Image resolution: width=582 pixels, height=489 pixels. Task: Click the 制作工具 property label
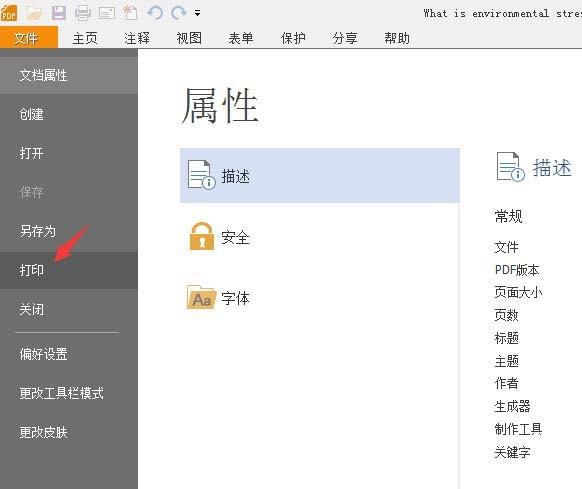518,429
